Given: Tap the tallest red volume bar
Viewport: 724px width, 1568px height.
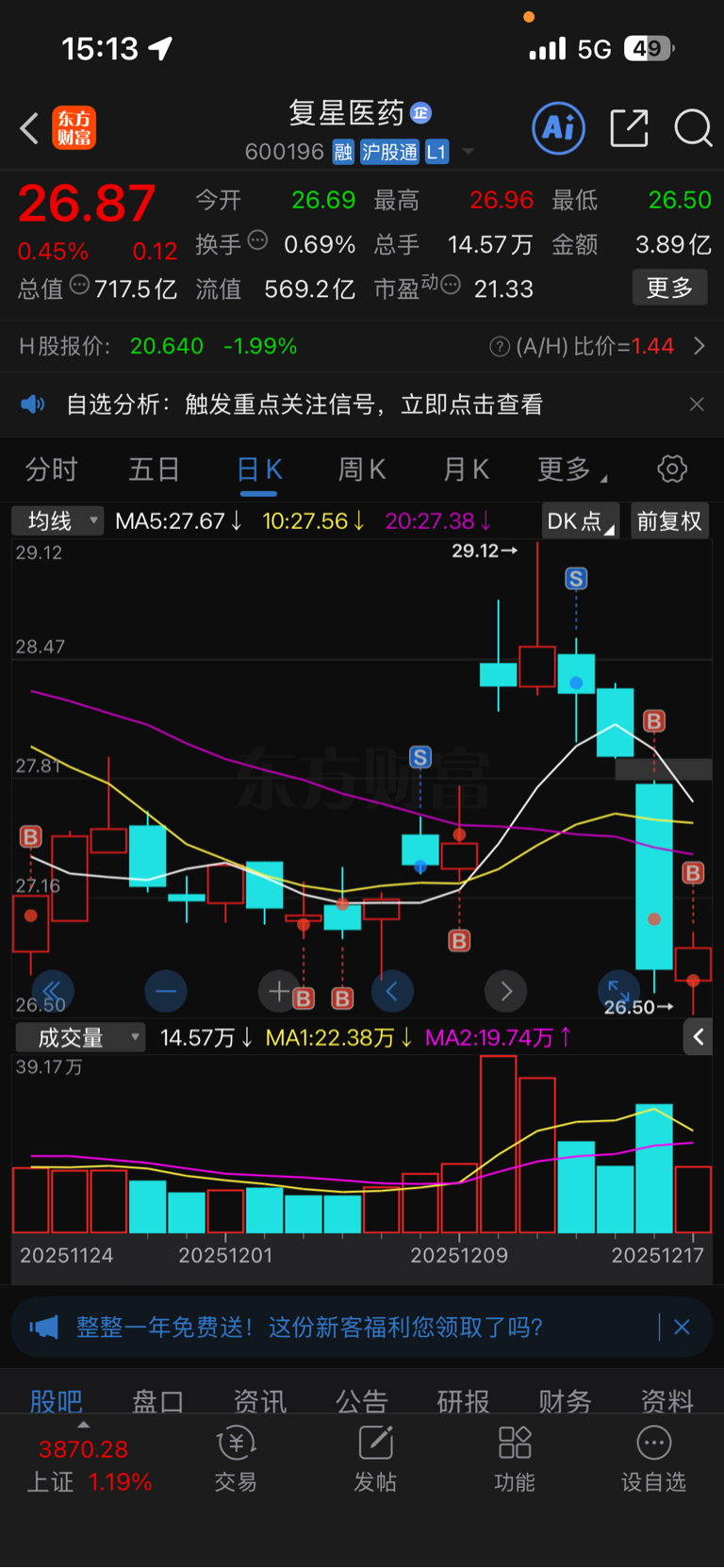Looking at the screenshot, I should [x=498, y=1145].
